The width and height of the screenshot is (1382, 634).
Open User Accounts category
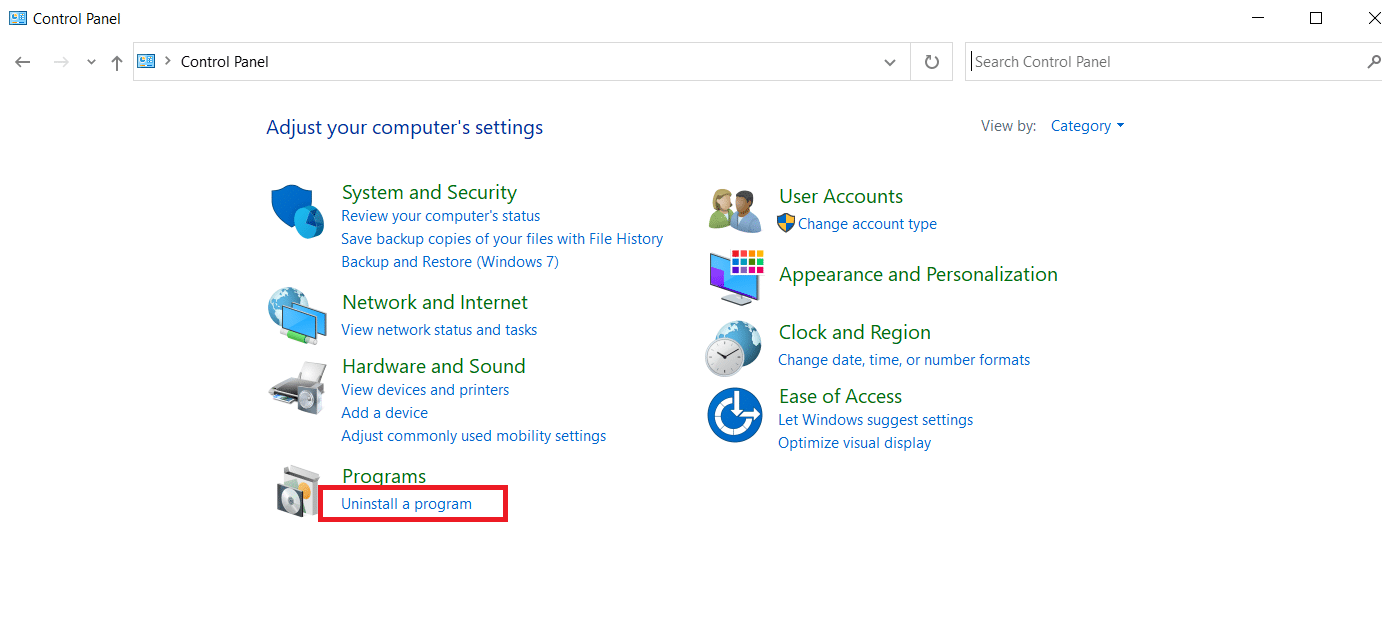841,196
